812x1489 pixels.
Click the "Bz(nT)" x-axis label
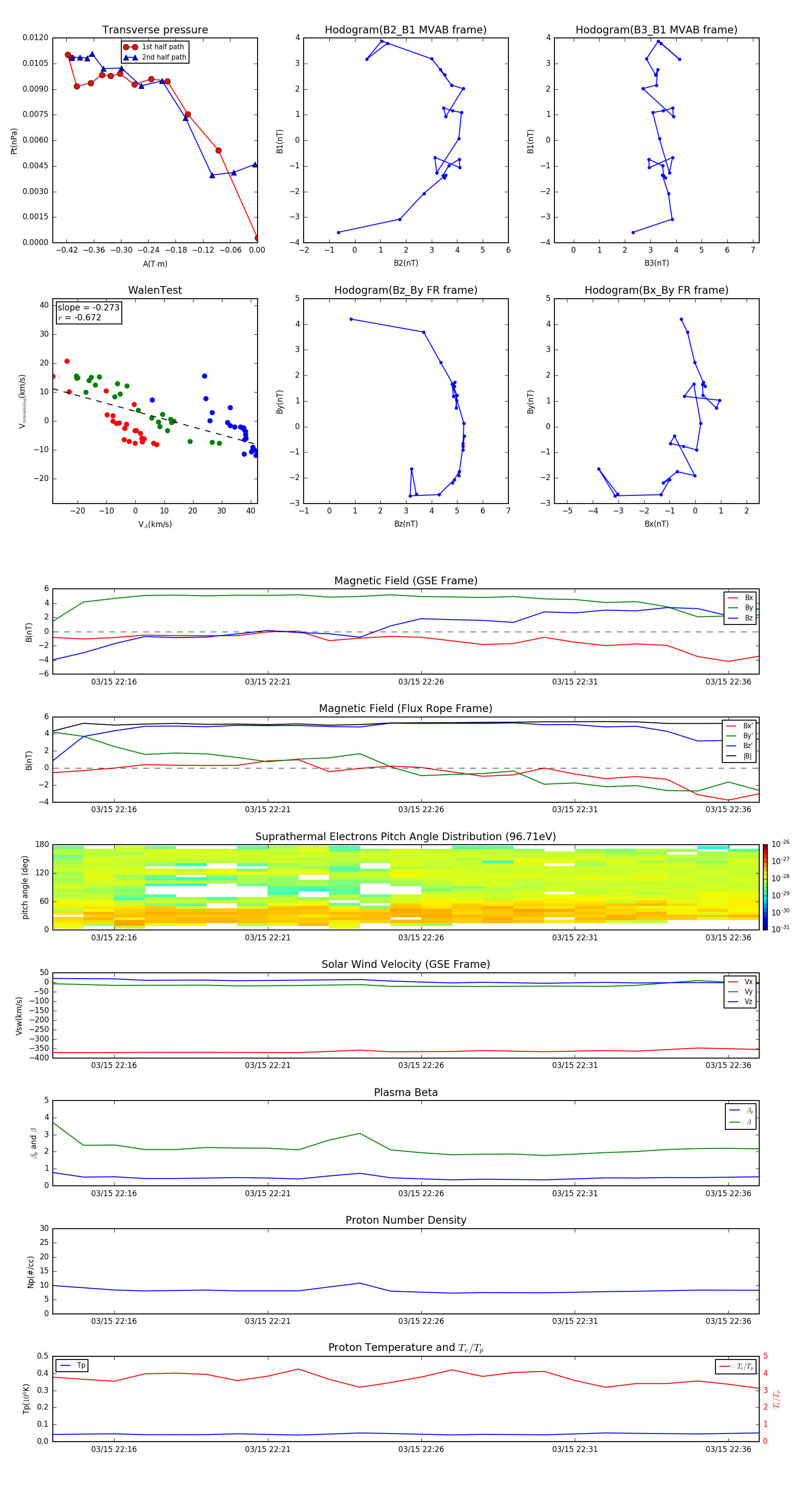coord(406,524)
